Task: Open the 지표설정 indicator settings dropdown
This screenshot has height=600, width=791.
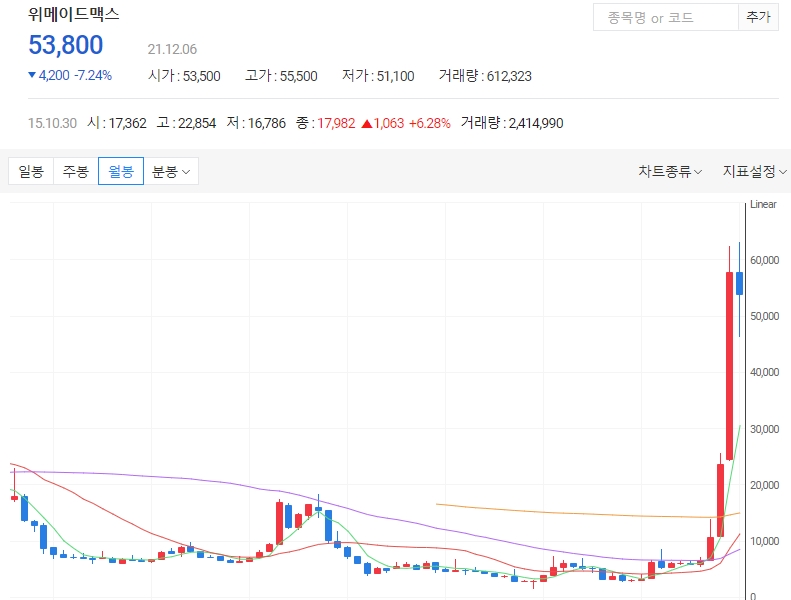Action: pos(755,172)
